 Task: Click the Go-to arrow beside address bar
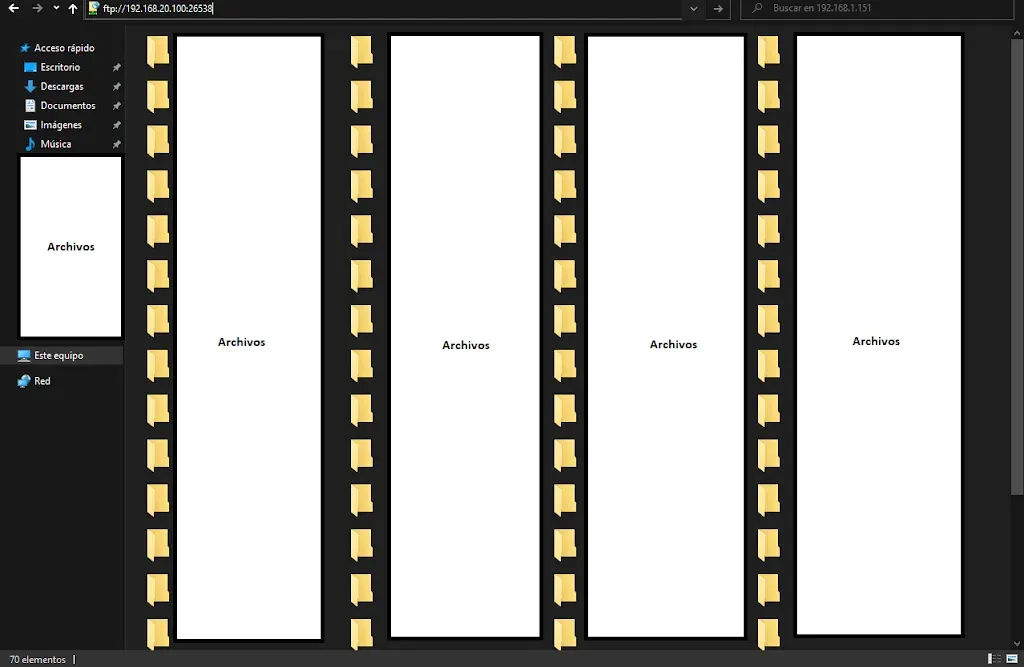(x=718, y=8)
